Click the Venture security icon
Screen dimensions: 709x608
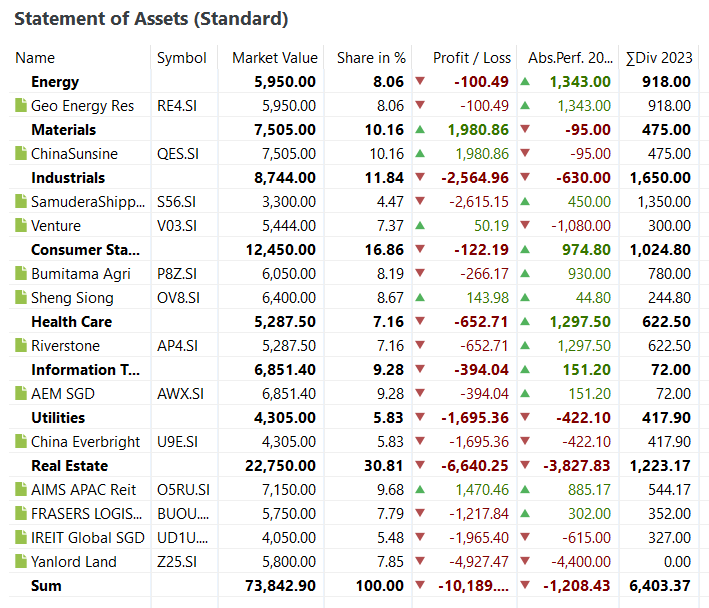coord(21,226)
